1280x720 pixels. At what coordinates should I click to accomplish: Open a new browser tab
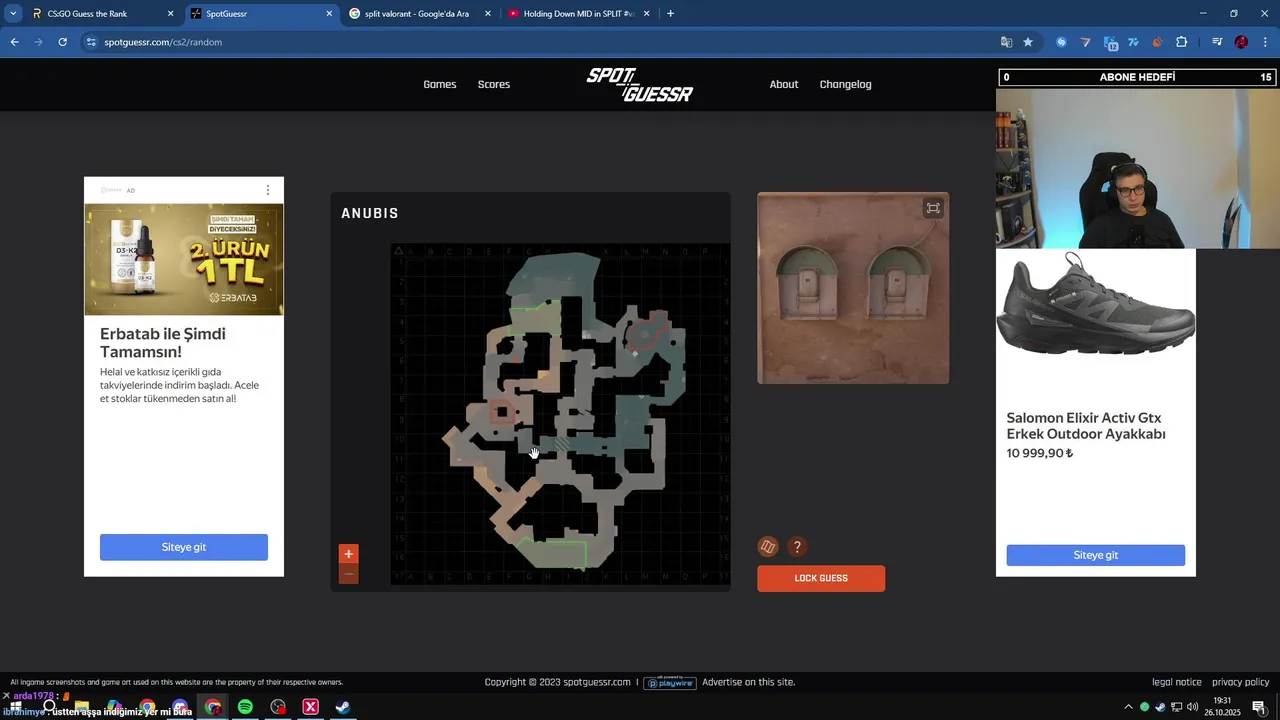pos(670,14)
